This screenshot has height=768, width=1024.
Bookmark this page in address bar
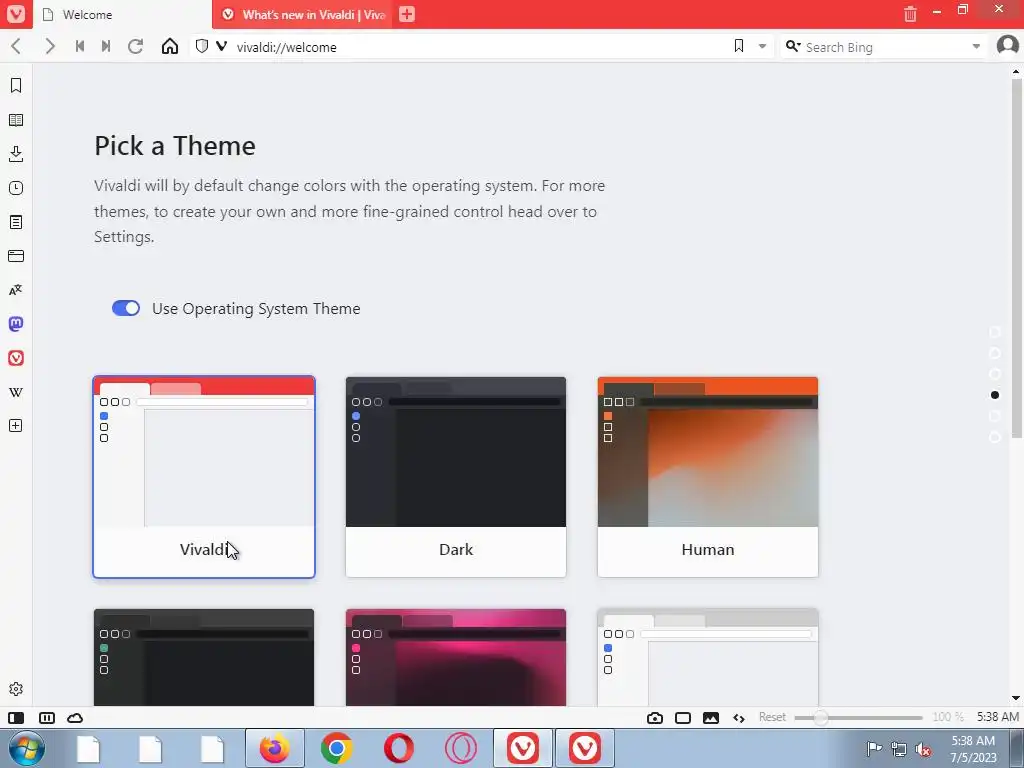(x=739, y=46)
